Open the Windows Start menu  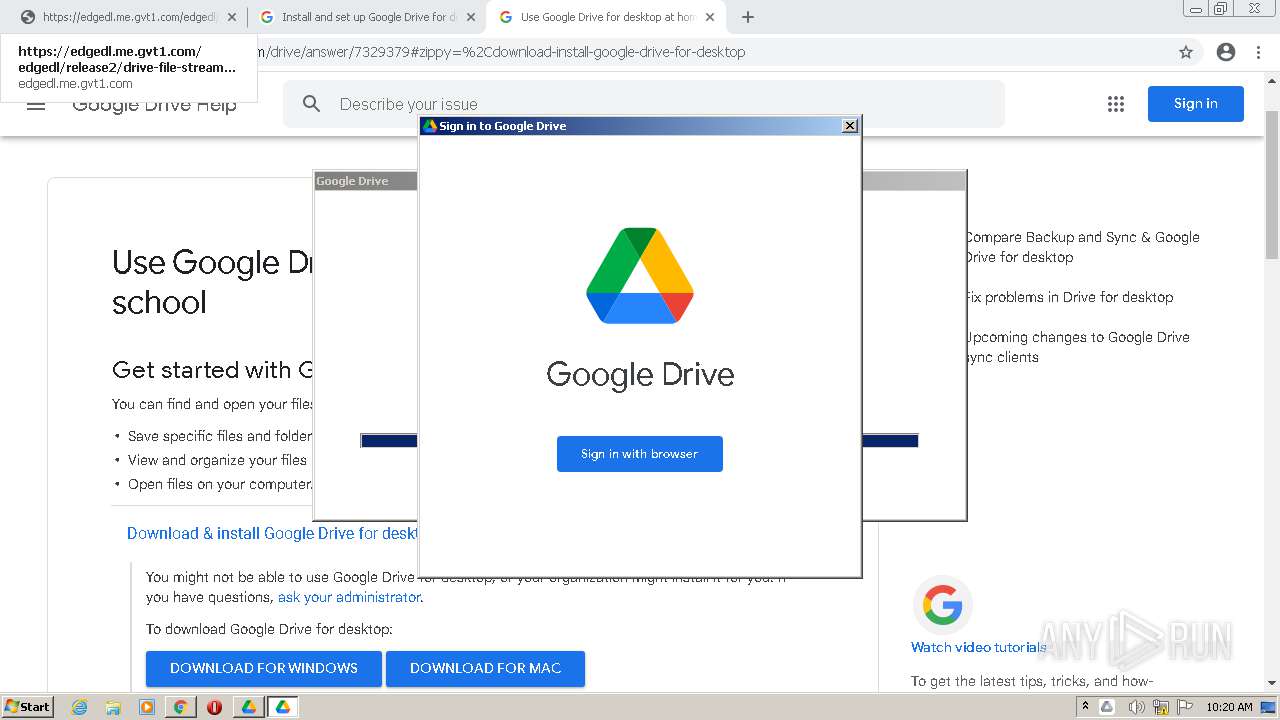[x=28, y=707]
